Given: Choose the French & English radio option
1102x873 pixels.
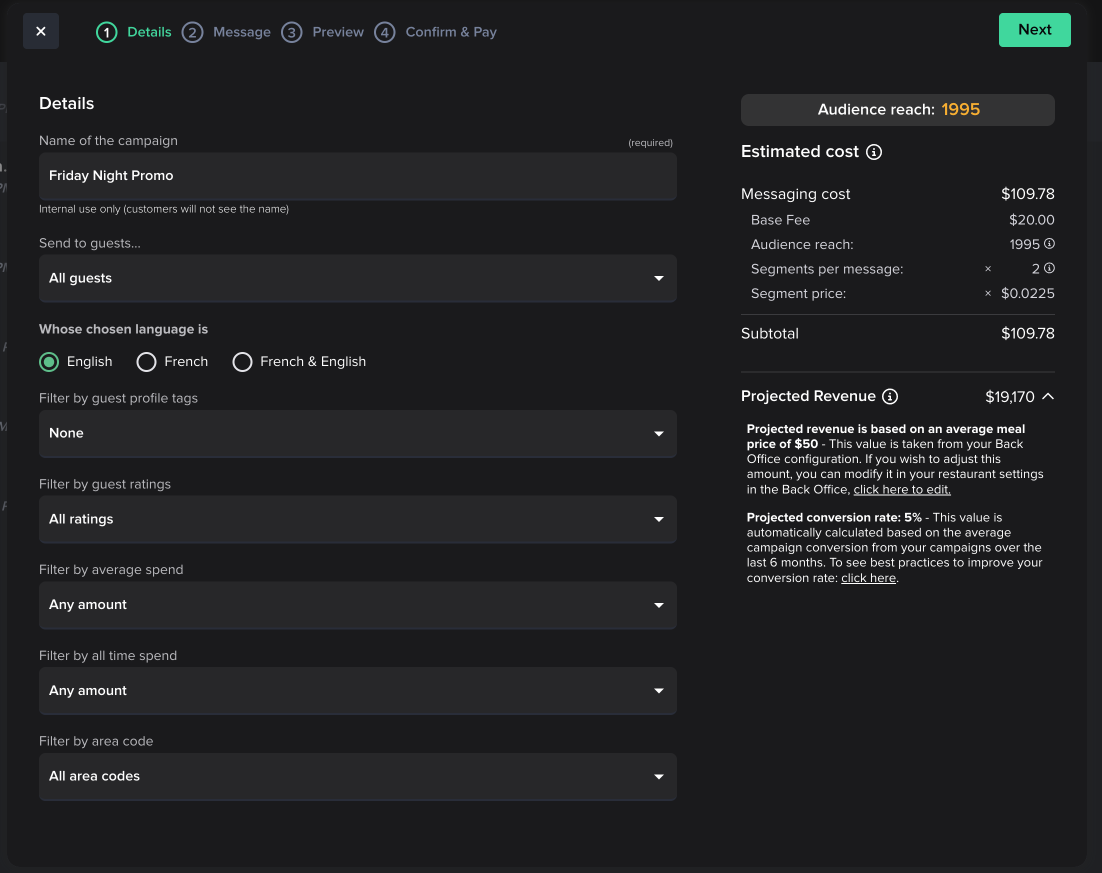Looking at the screenshot, I should pyautogui.click(x=242, y=362).
